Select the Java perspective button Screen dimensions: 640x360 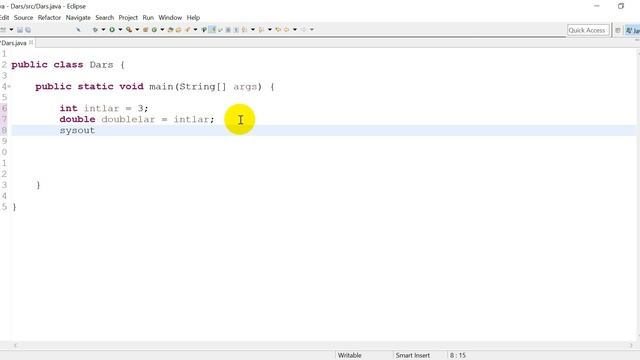(633, 30)
